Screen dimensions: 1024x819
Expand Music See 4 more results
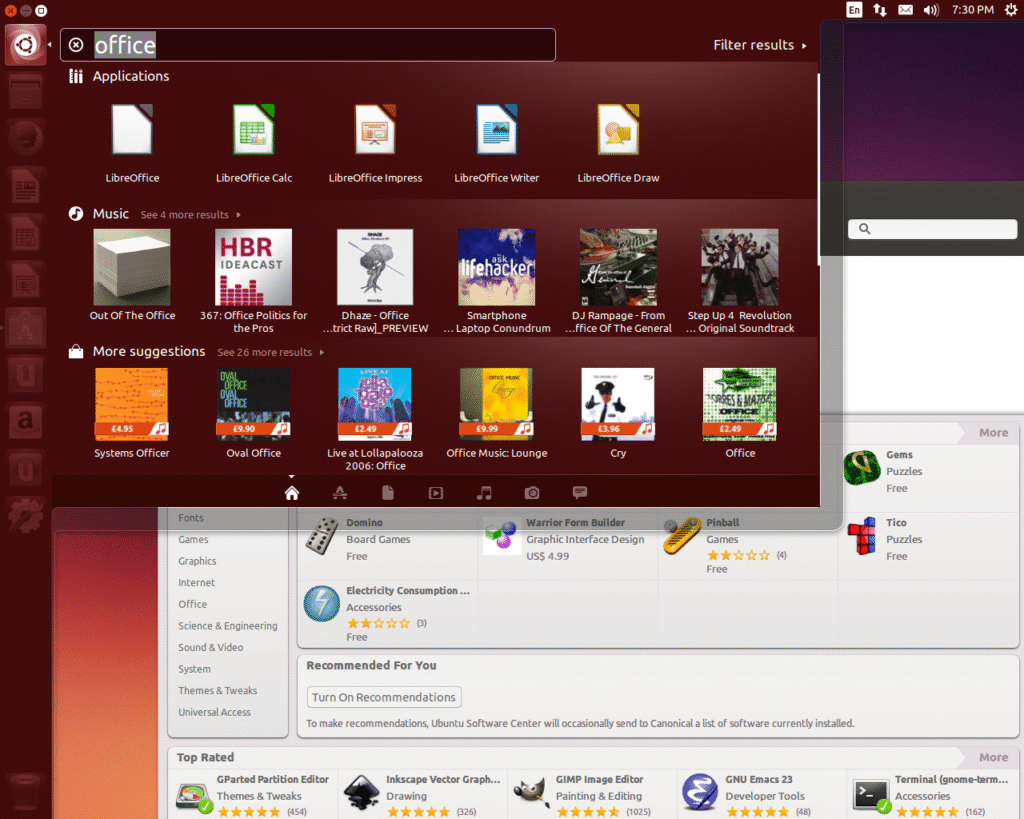[x=190, y=215]
